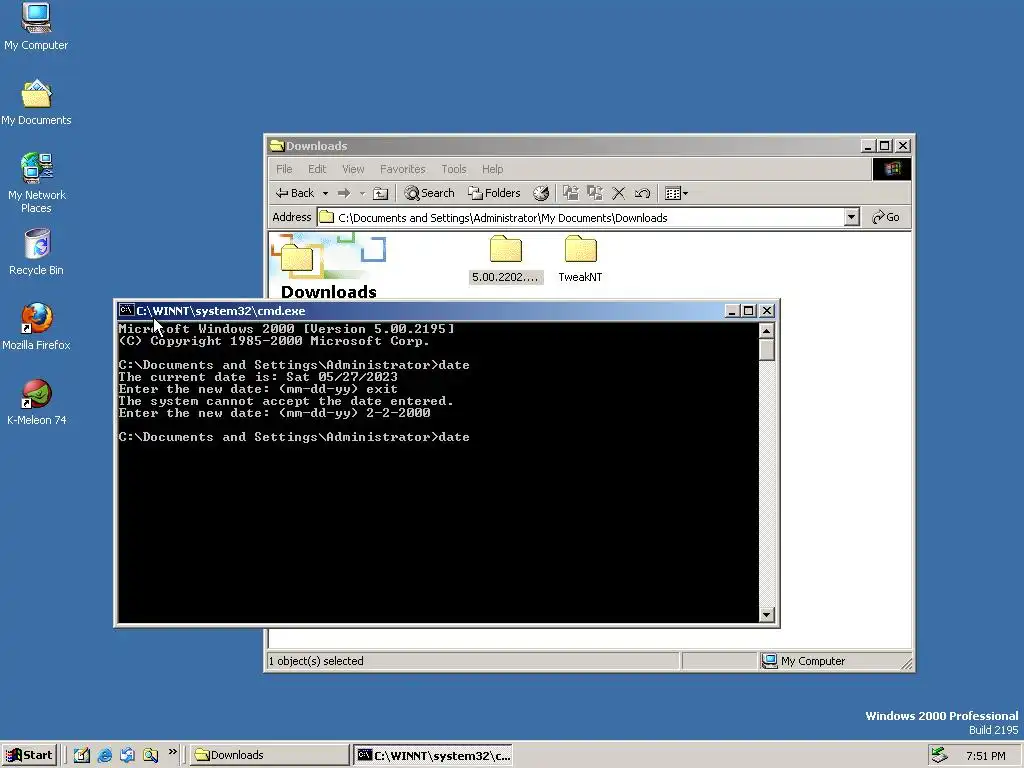The image size is (1024, 768).
Task: Open Edit menu in Downloads window
Action: pyautogui.click(x=317, y=169)
